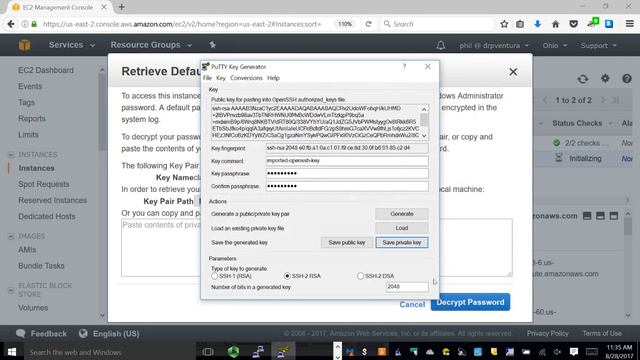Open the phil @ drpventura account dropdown
Viewport: 640px width, 360px height.
tap(494, 45)
